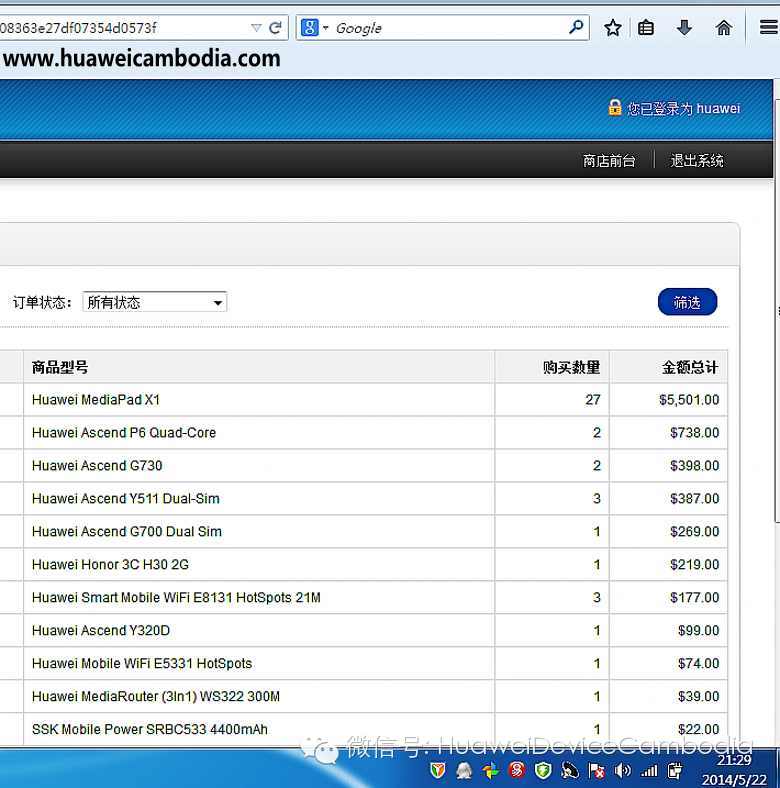Open the red Sogou S tray icon
Image resolution: width=780 pixels, height=788 pixels.
(517, 770)
